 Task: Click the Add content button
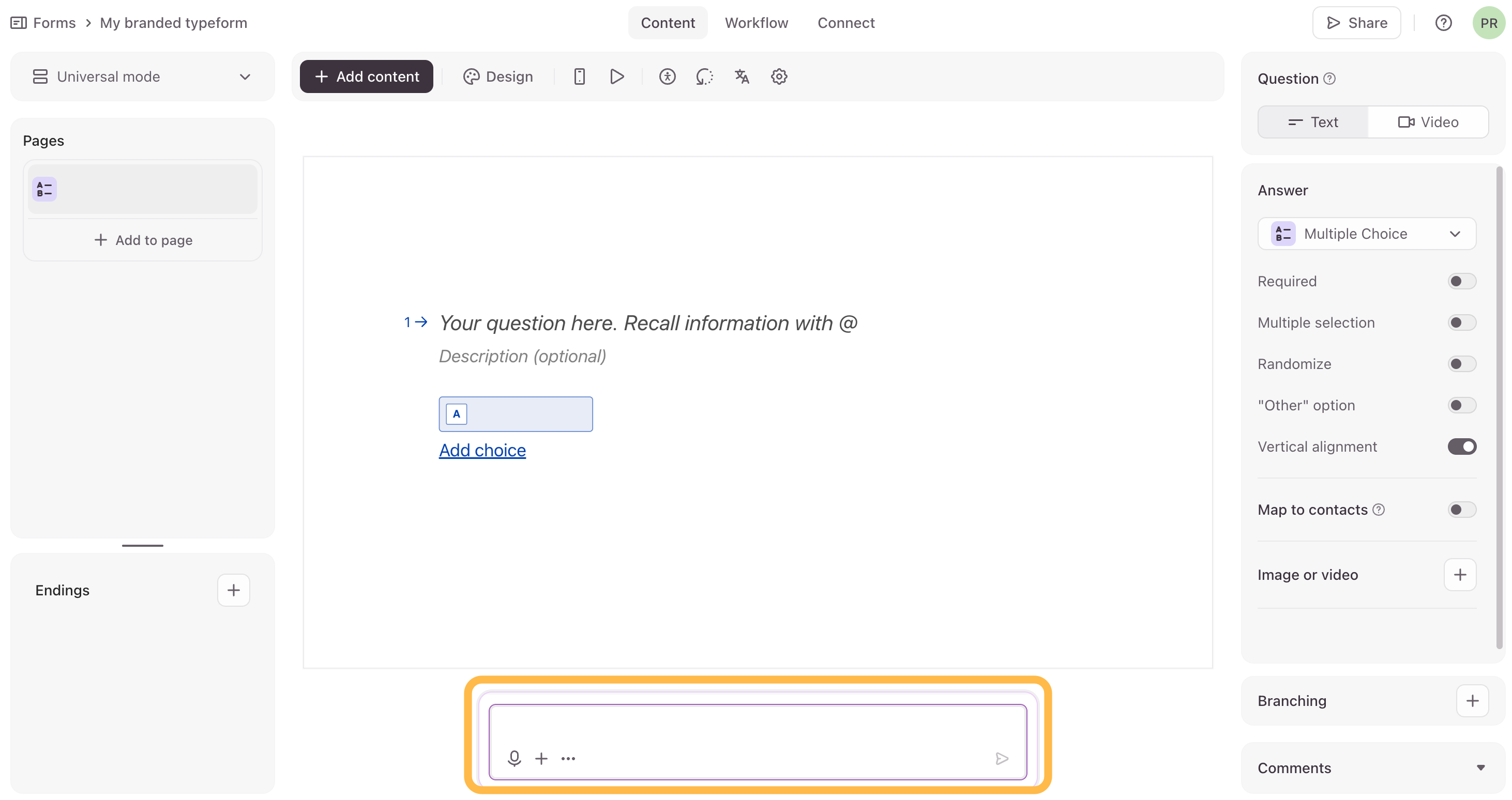tap(366, 77)
